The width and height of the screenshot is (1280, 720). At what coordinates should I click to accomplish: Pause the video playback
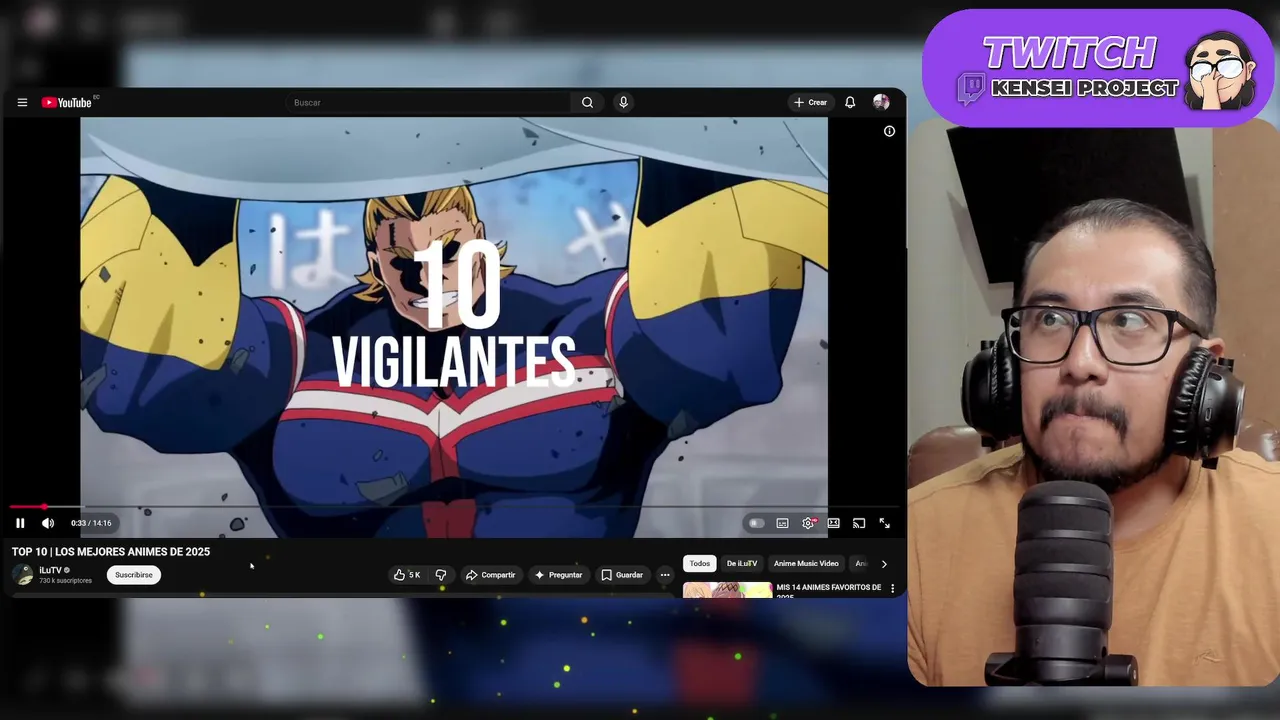[x=20, y=523]
